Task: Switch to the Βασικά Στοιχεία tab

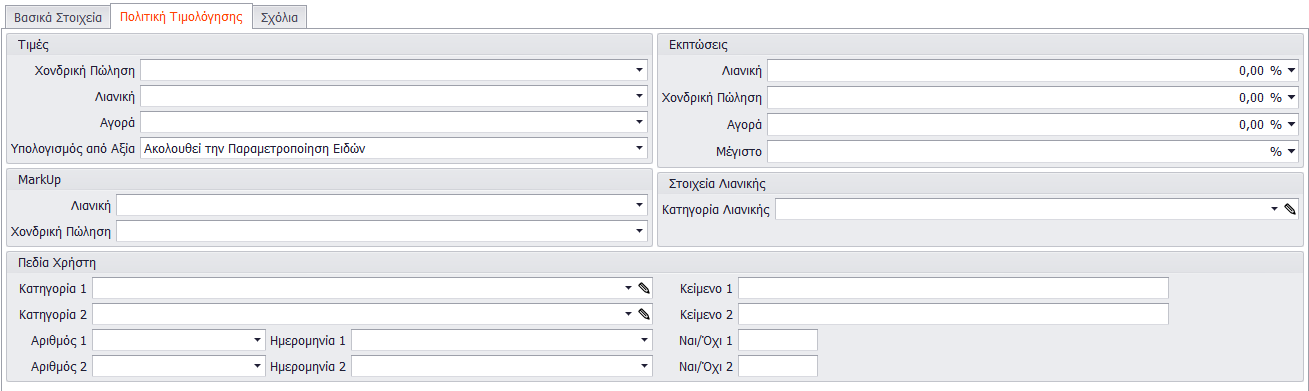Action: (56, 17)
